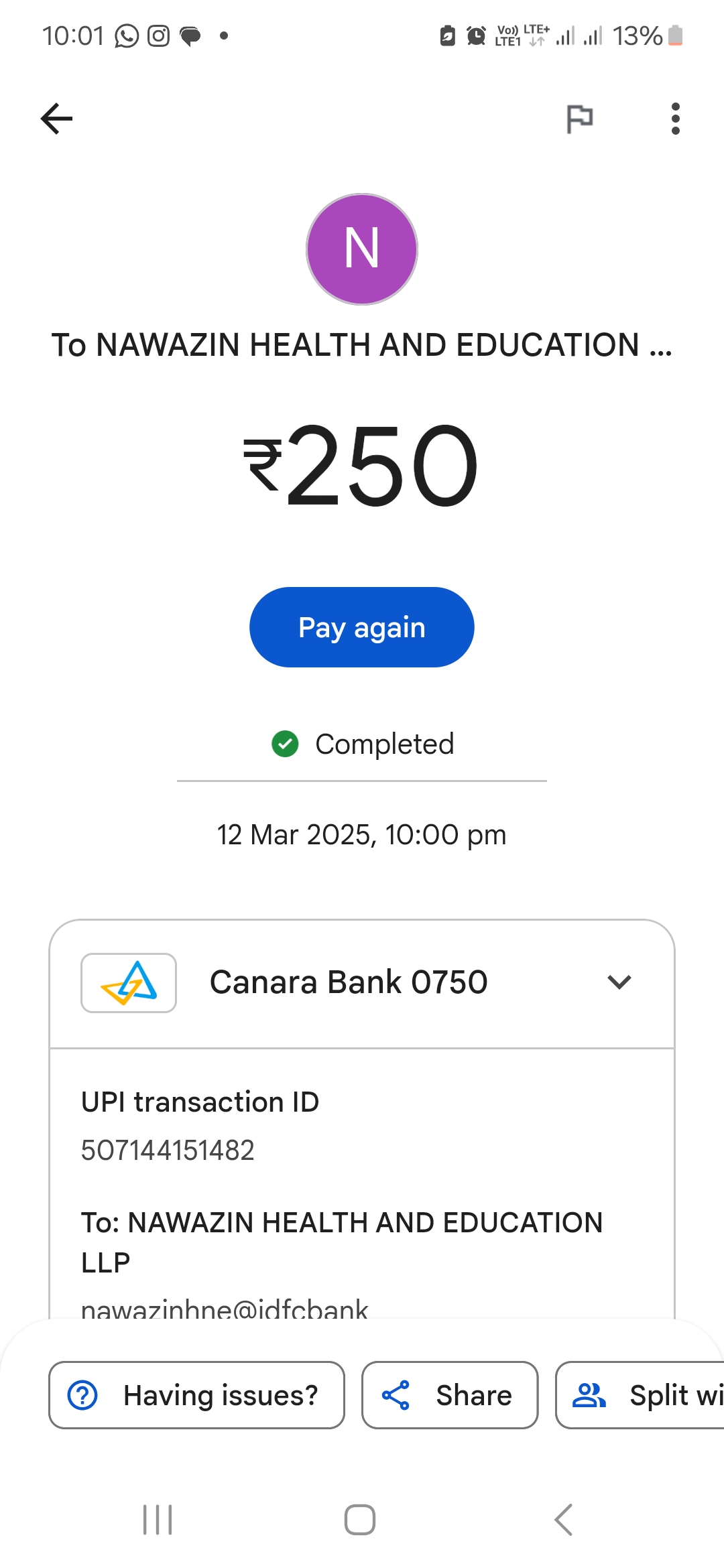724x1568 pixels.
Task: Tap the Share button
Action: [450, 1395]
